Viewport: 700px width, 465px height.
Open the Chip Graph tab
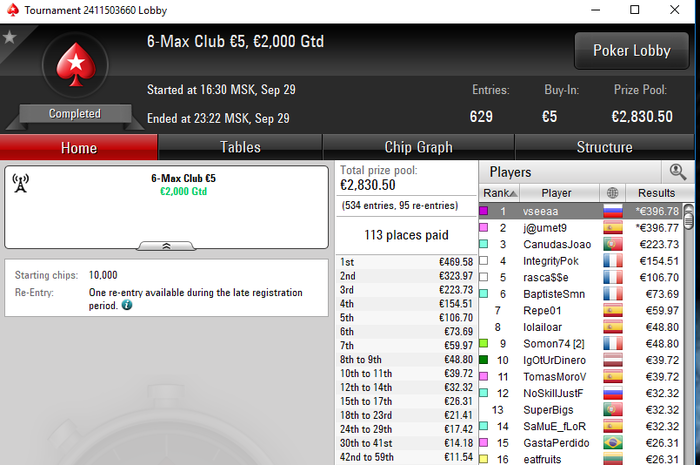tap(418, 147)
